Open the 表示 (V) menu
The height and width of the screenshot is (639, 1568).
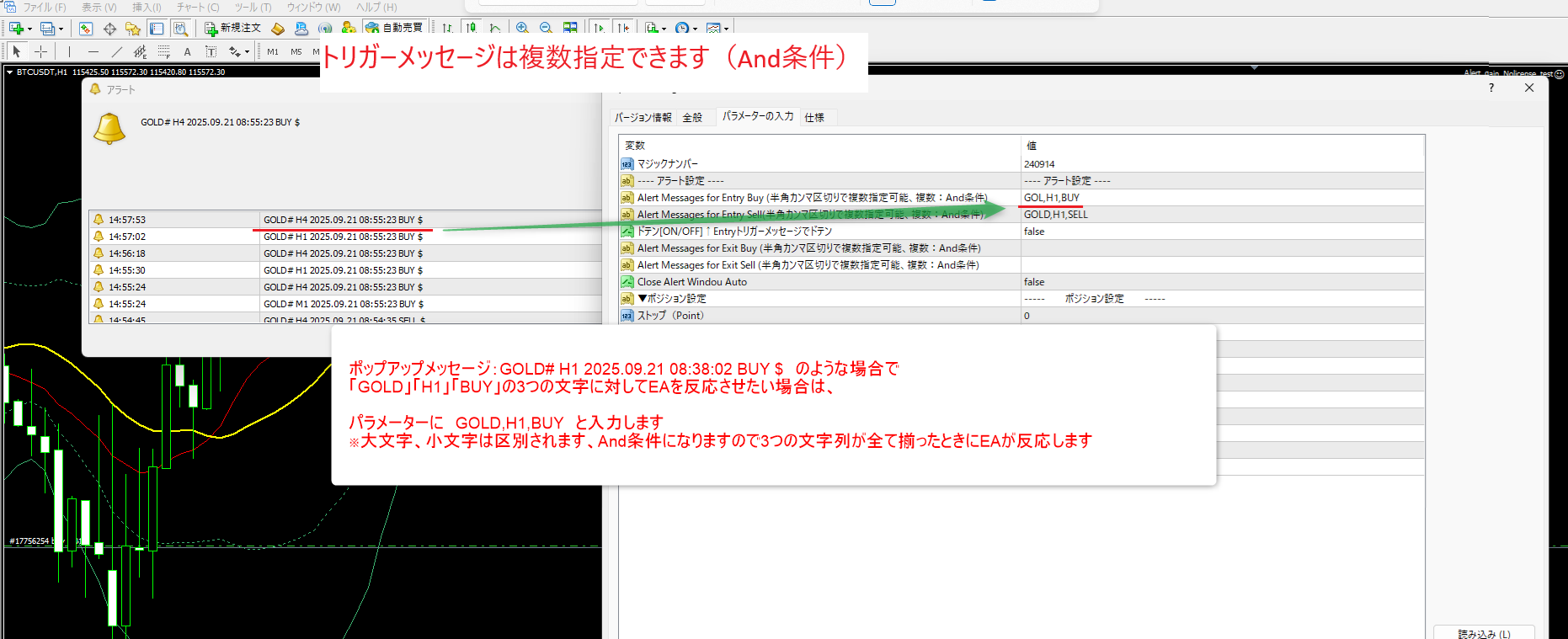pyautogui.click(x=99, y=7)
